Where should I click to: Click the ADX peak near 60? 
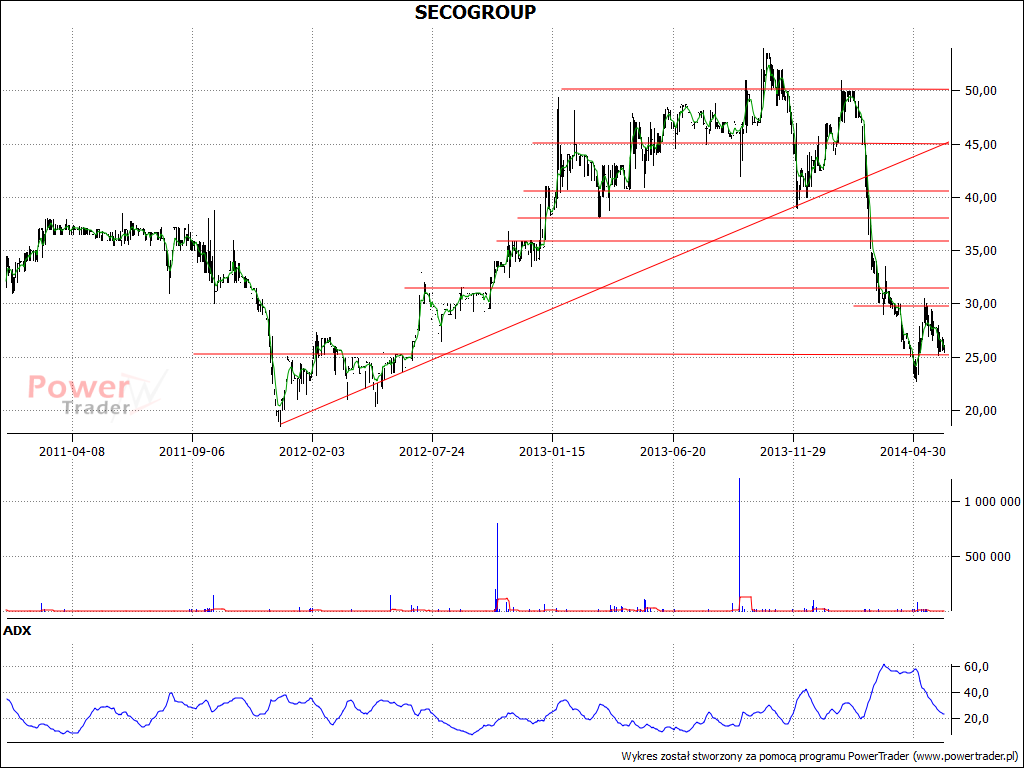coord(884,665)
